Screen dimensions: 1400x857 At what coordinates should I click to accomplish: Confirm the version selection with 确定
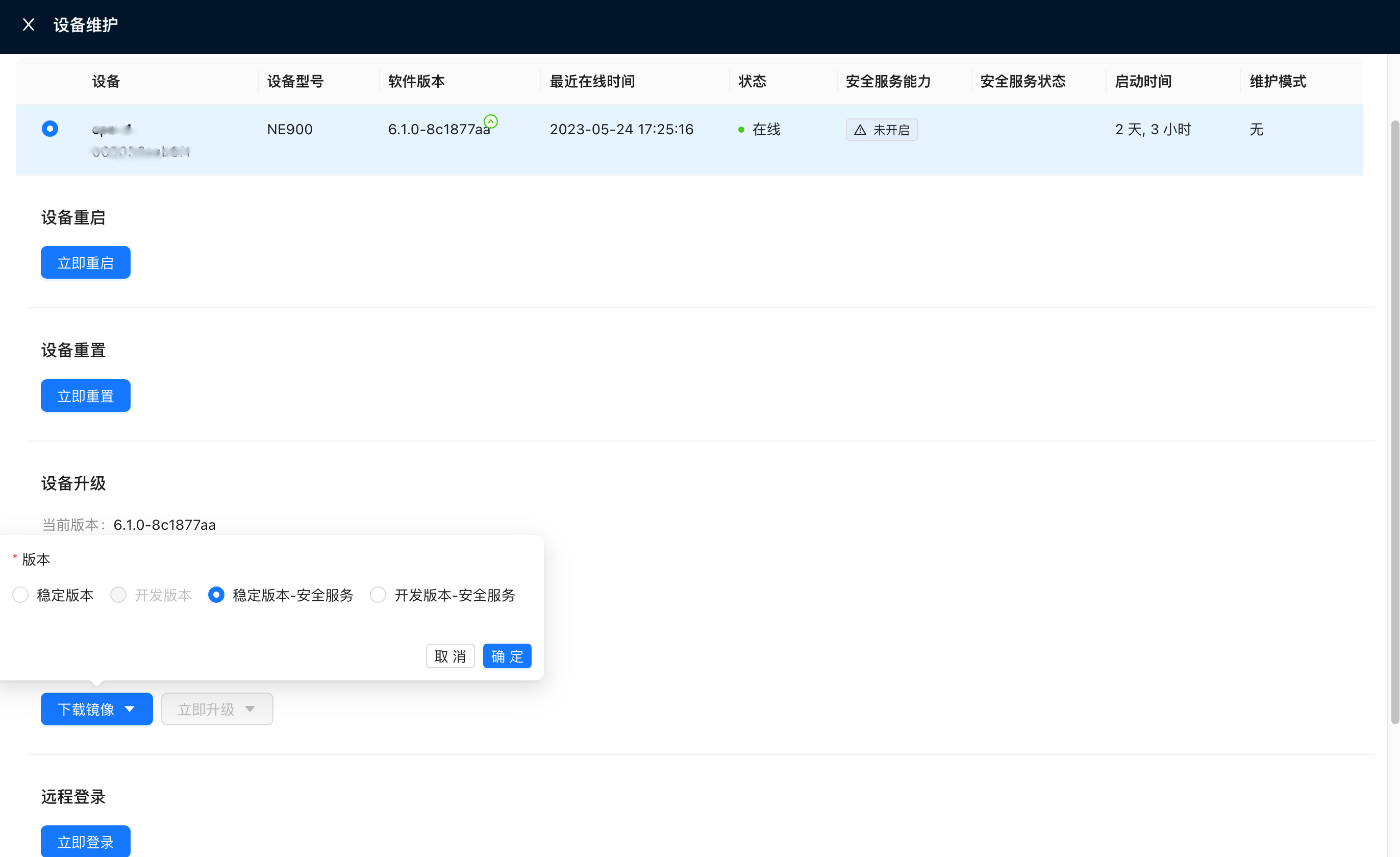click(x=507, y=656)
